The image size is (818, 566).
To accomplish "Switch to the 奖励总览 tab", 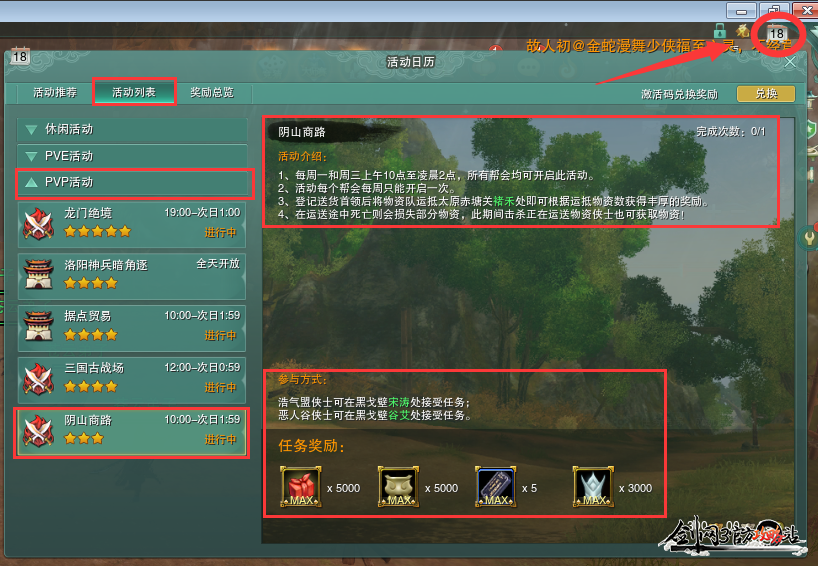I will [x=212, y=93].
